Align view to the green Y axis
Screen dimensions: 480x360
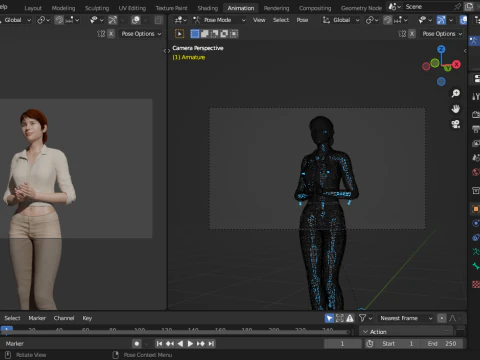(x=448, y=68)
